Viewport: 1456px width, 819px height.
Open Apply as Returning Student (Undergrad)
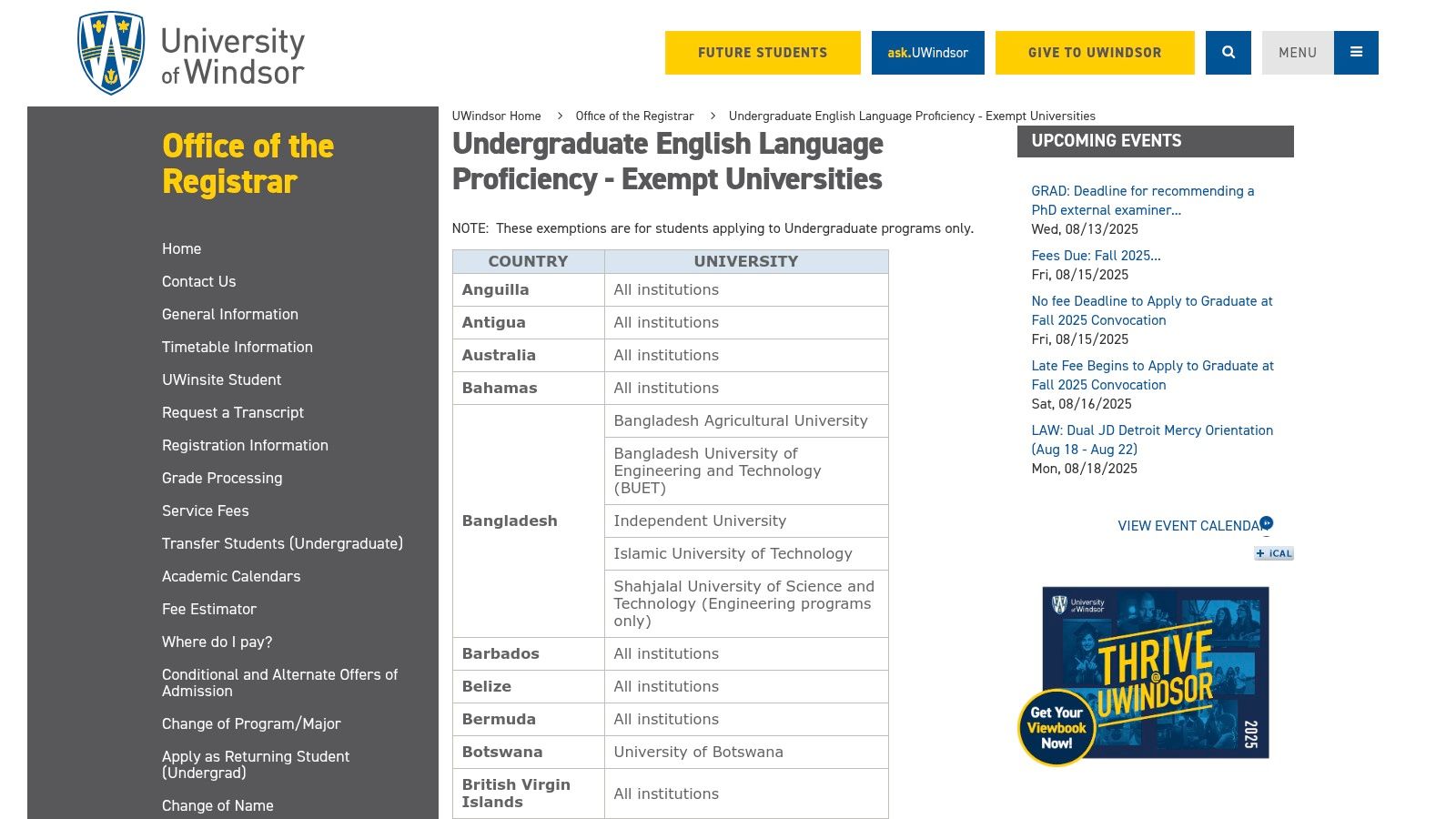tap(256, 764)
